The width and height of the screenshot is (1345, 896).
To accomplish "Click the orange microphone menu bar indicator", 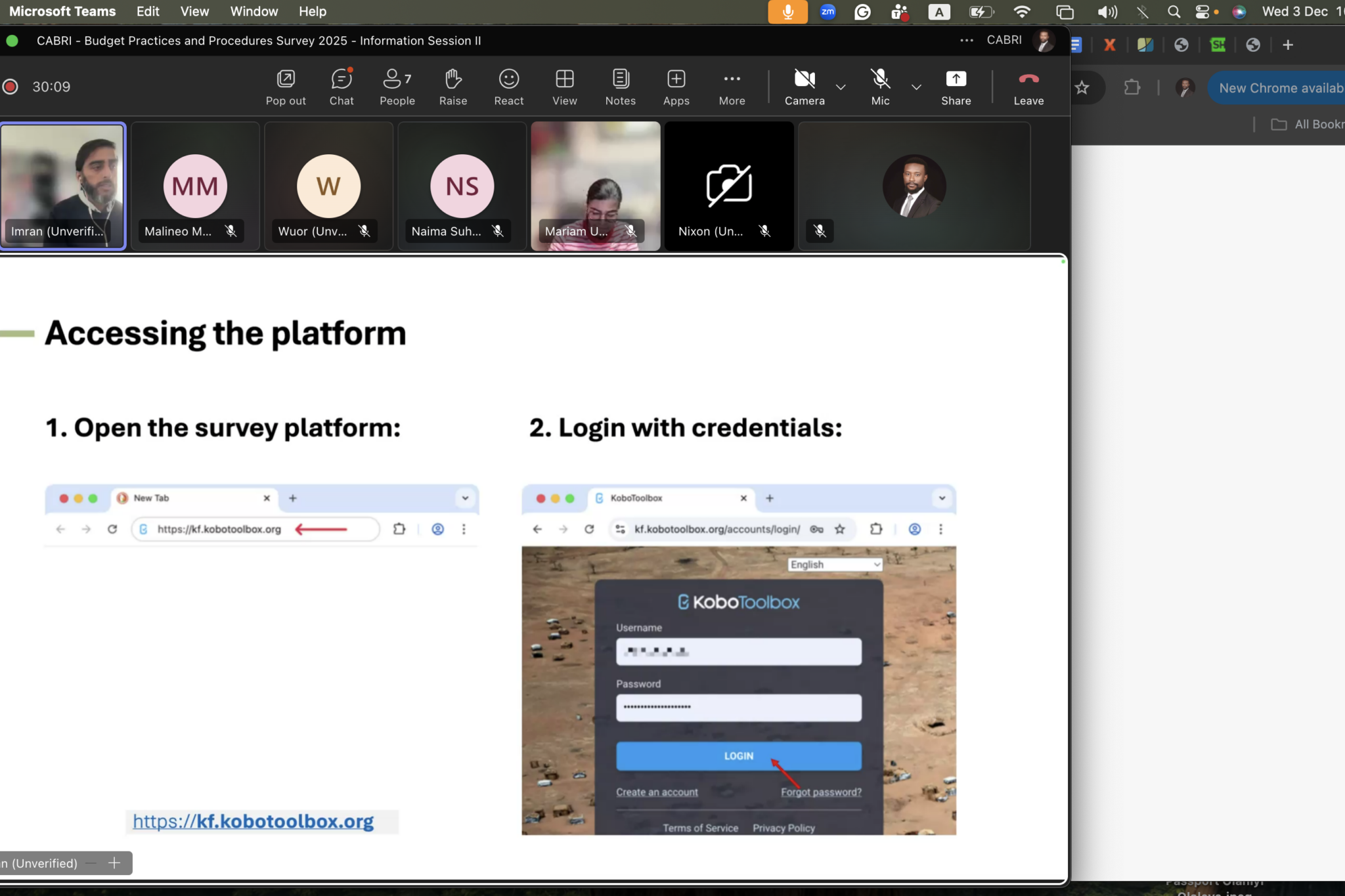I will pos(788,11).
